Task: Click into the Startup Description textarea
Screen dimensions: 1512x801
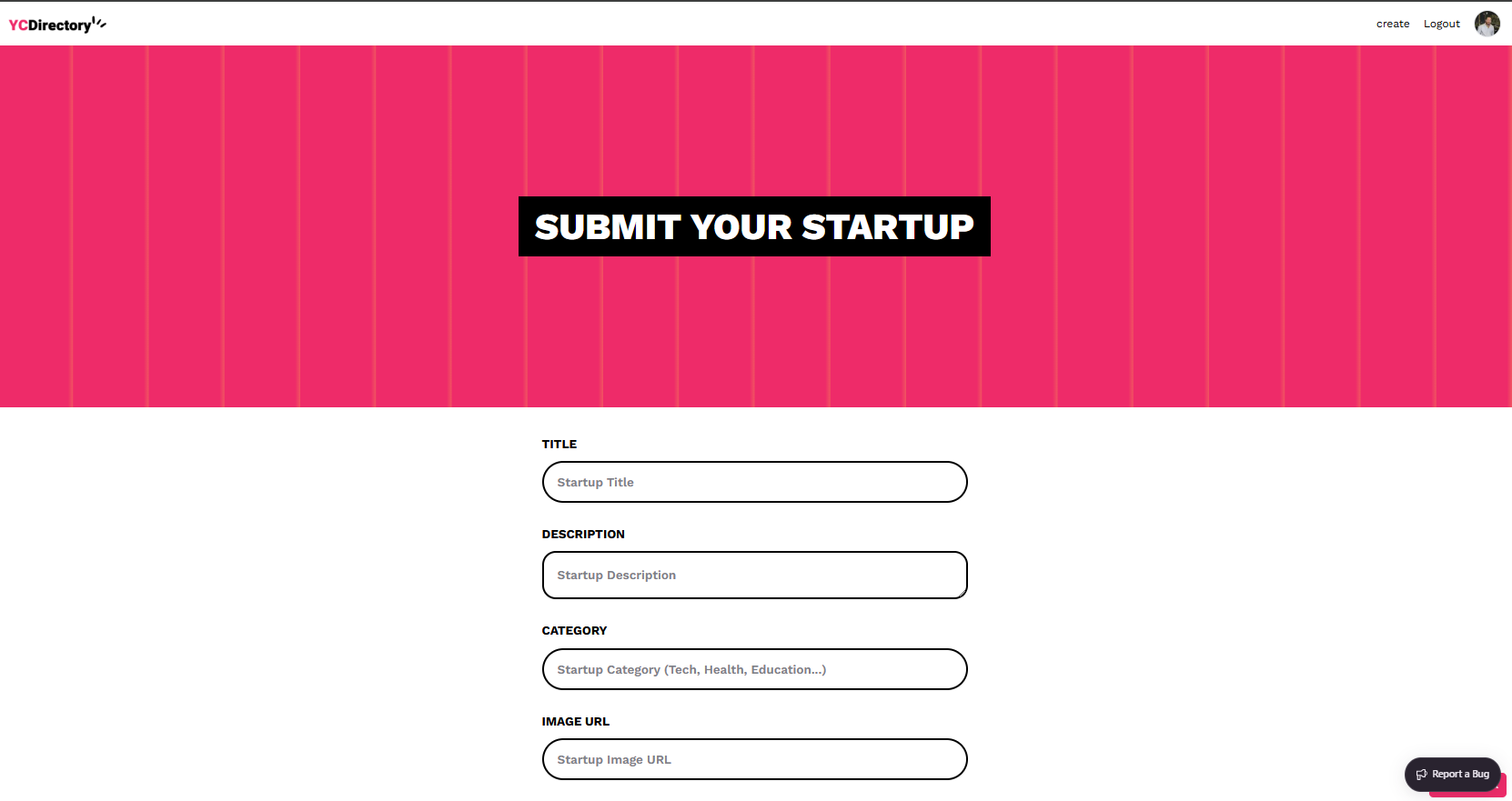Action: tap(754, 575)
